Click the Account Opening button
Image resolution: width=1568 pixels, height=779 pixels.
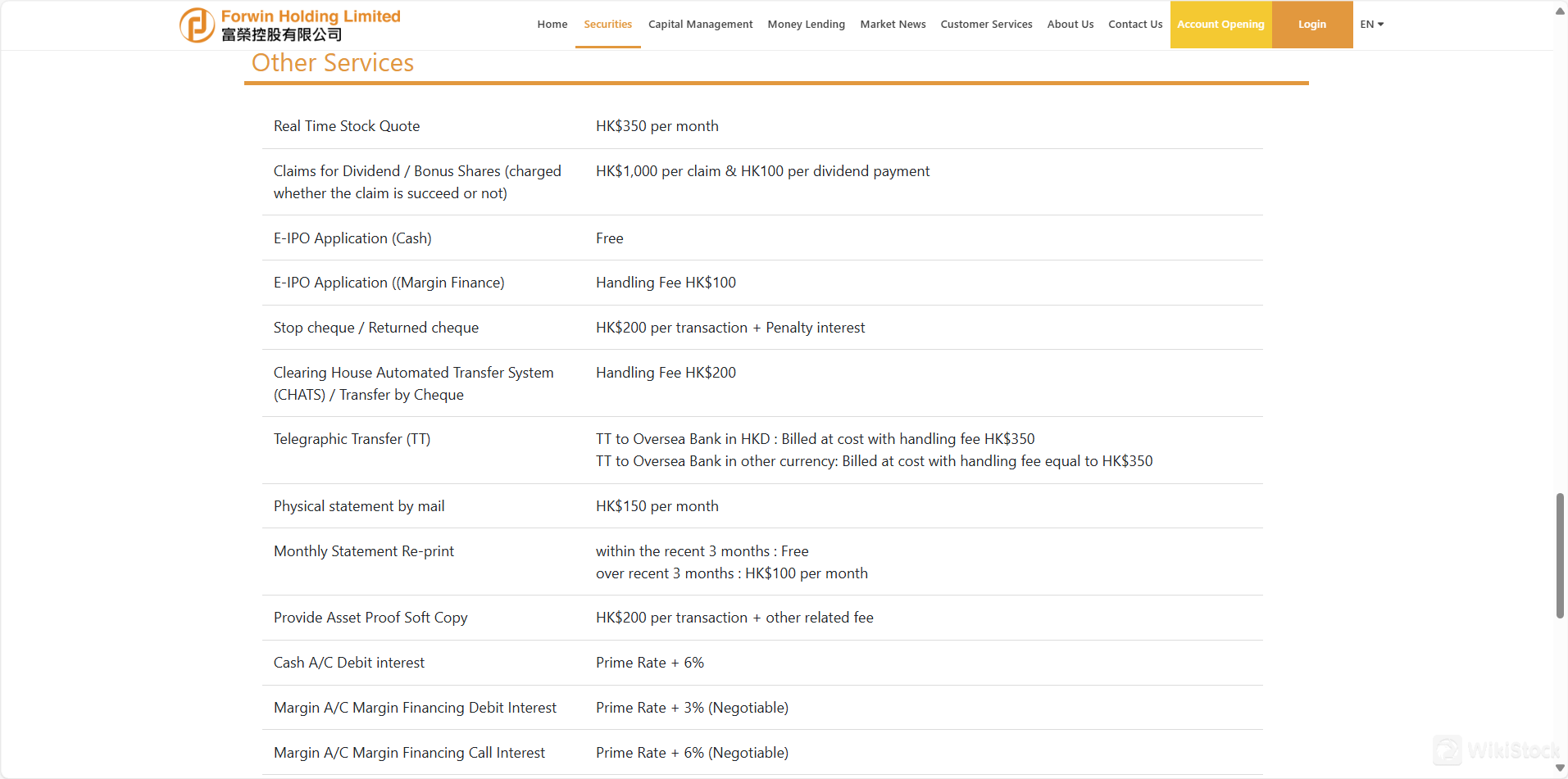(x=1220, y=24)
